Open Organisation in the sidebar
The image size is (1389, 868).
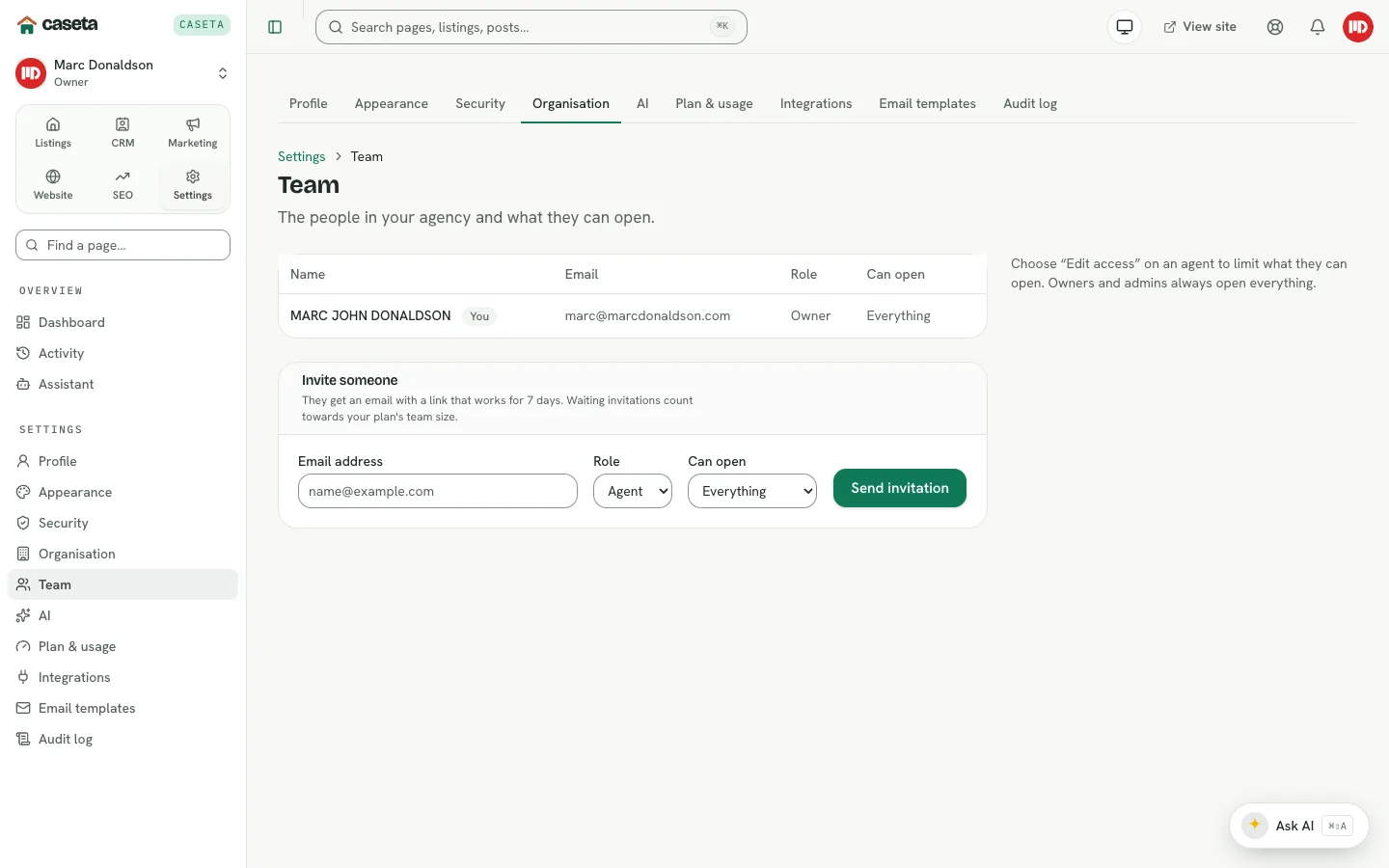123,554
